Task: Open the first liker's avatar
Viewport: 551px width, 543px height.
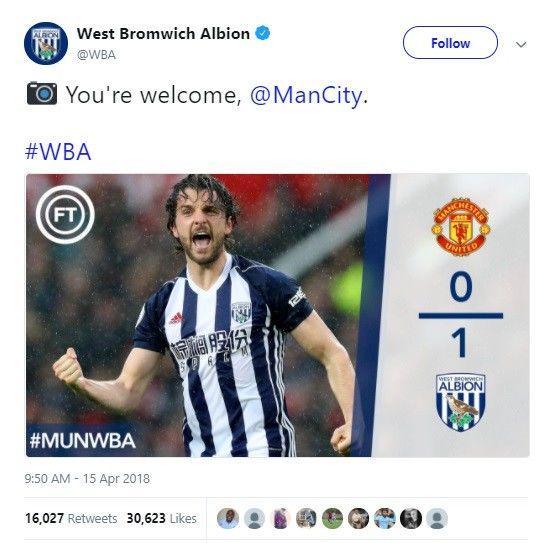Action: click(x=228, y=518)
